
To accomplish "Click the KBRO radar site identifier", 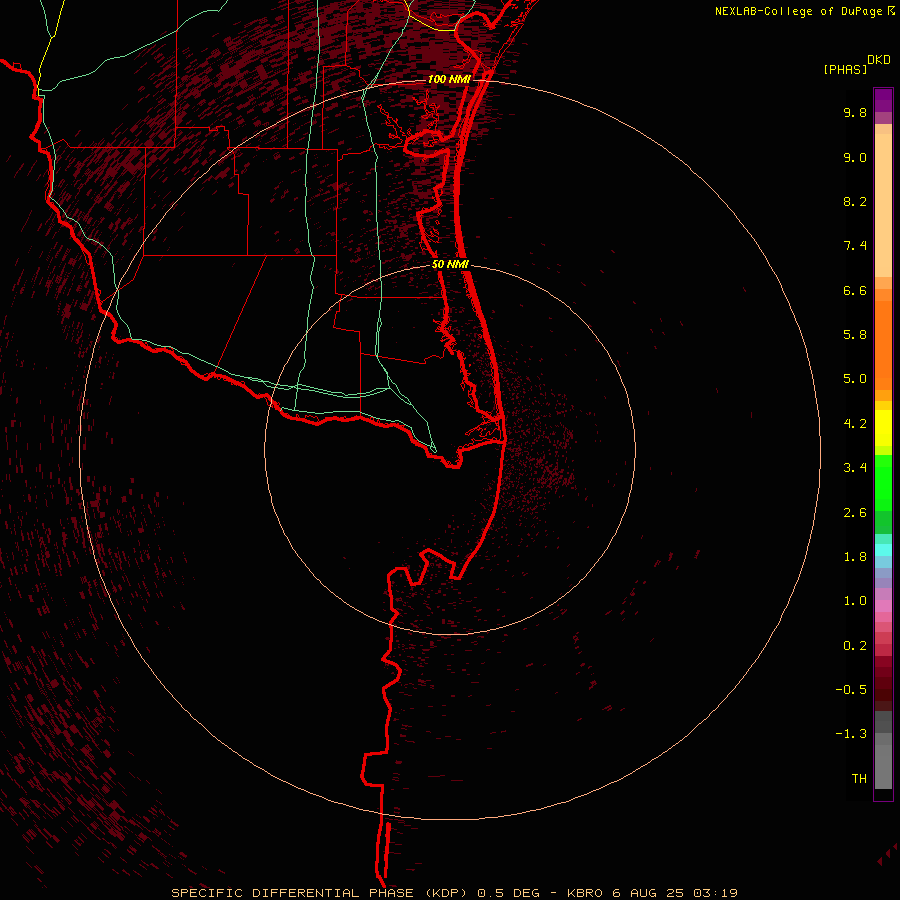I will pos(584,893).
